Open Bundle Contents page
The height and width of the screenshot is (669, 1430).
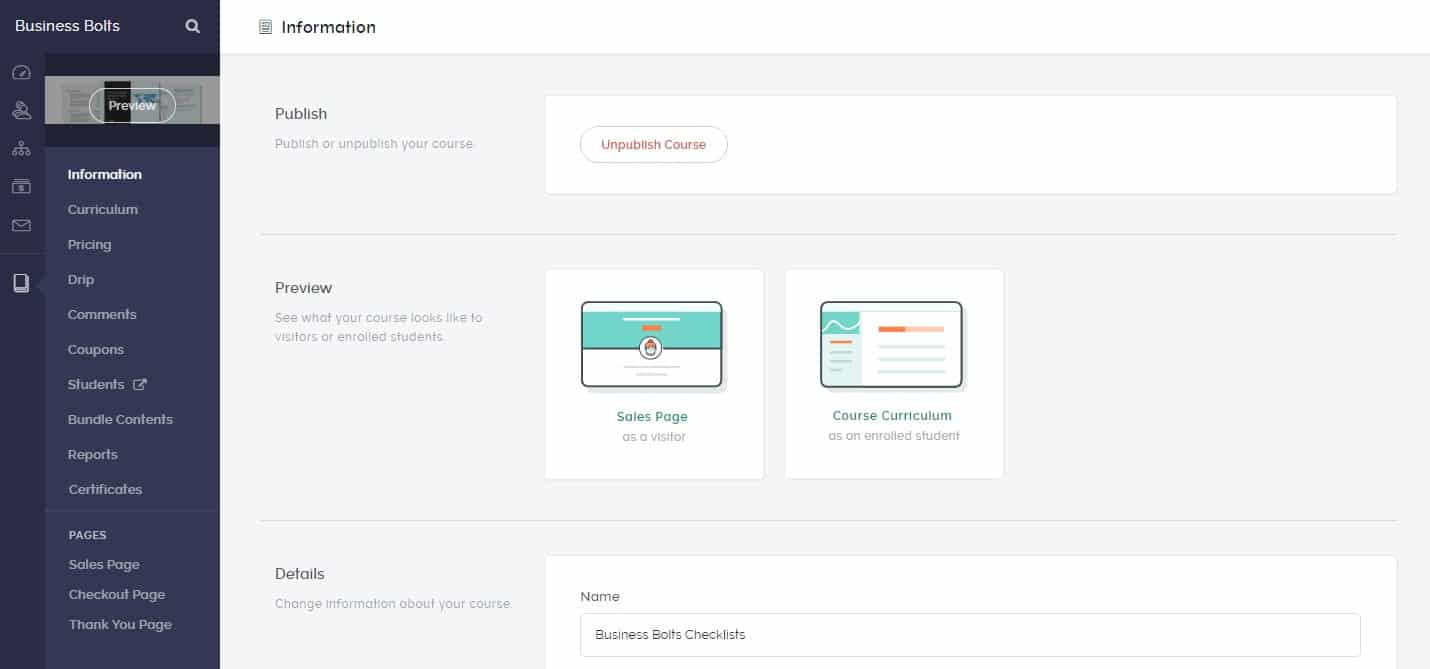pyautogui.click(x=120, y=419)
